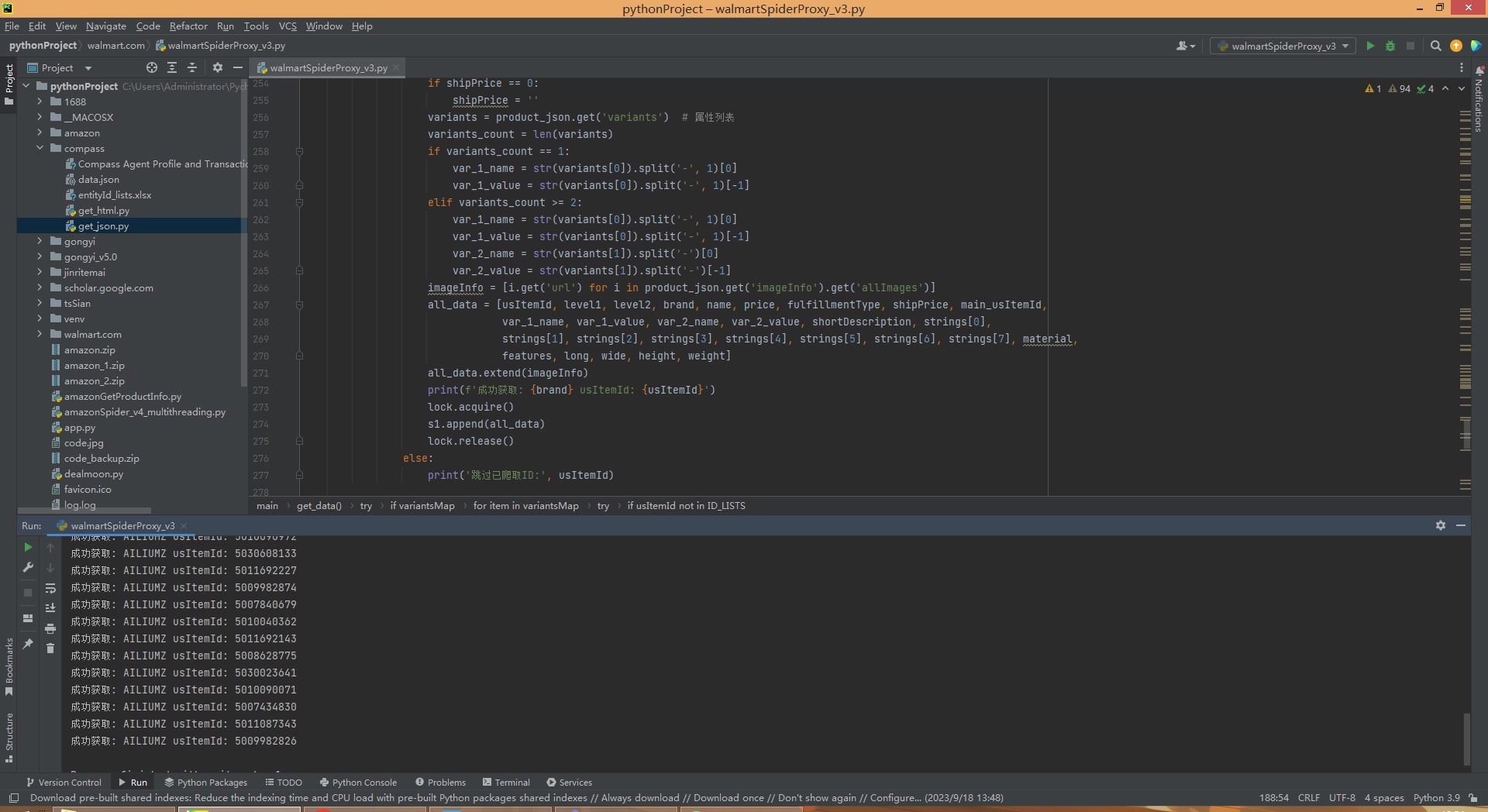Open the VCS menu

[x=288, y=26]
